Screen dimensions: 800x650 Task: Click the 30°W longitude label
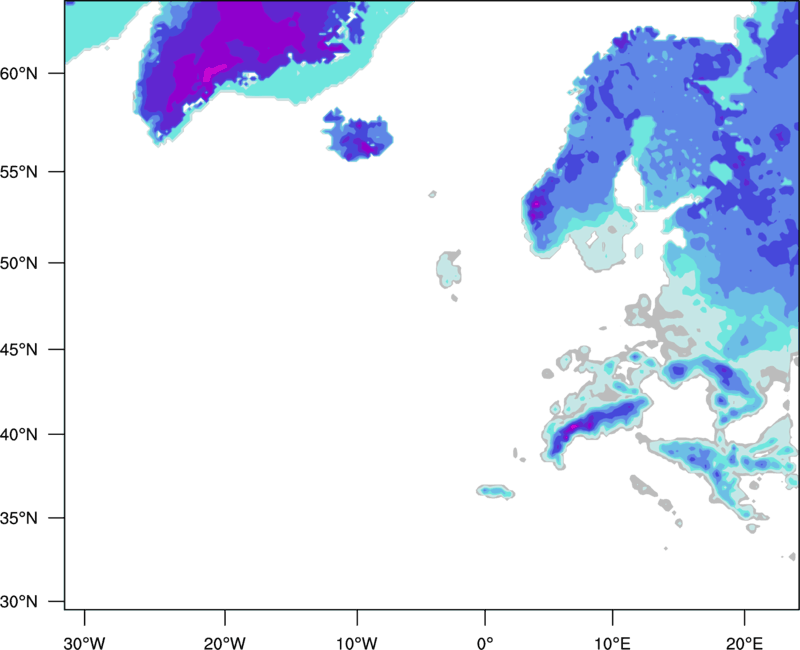tap(84, 643)
